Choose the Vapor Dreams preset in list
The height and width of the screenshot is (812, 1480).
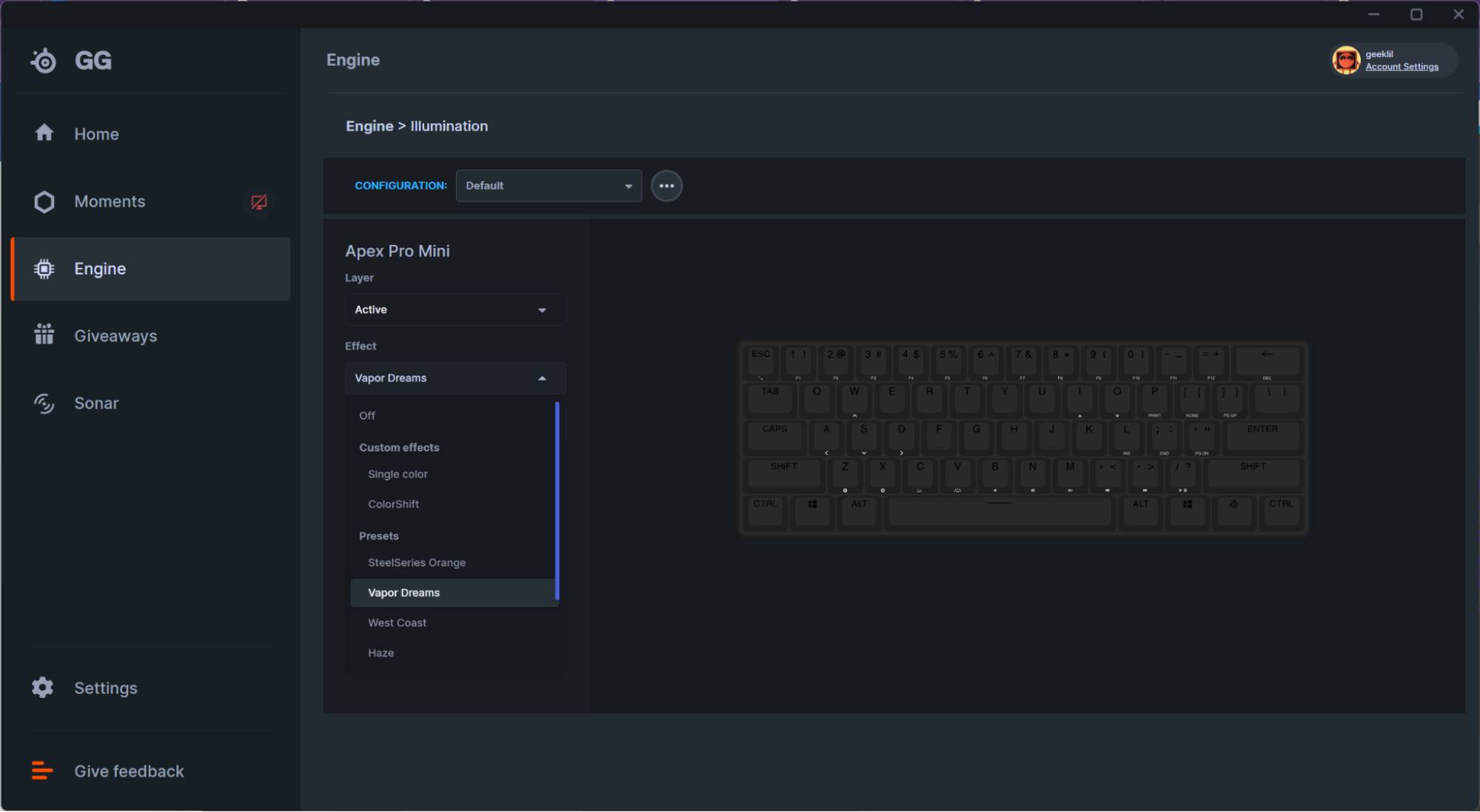[452, 593]
